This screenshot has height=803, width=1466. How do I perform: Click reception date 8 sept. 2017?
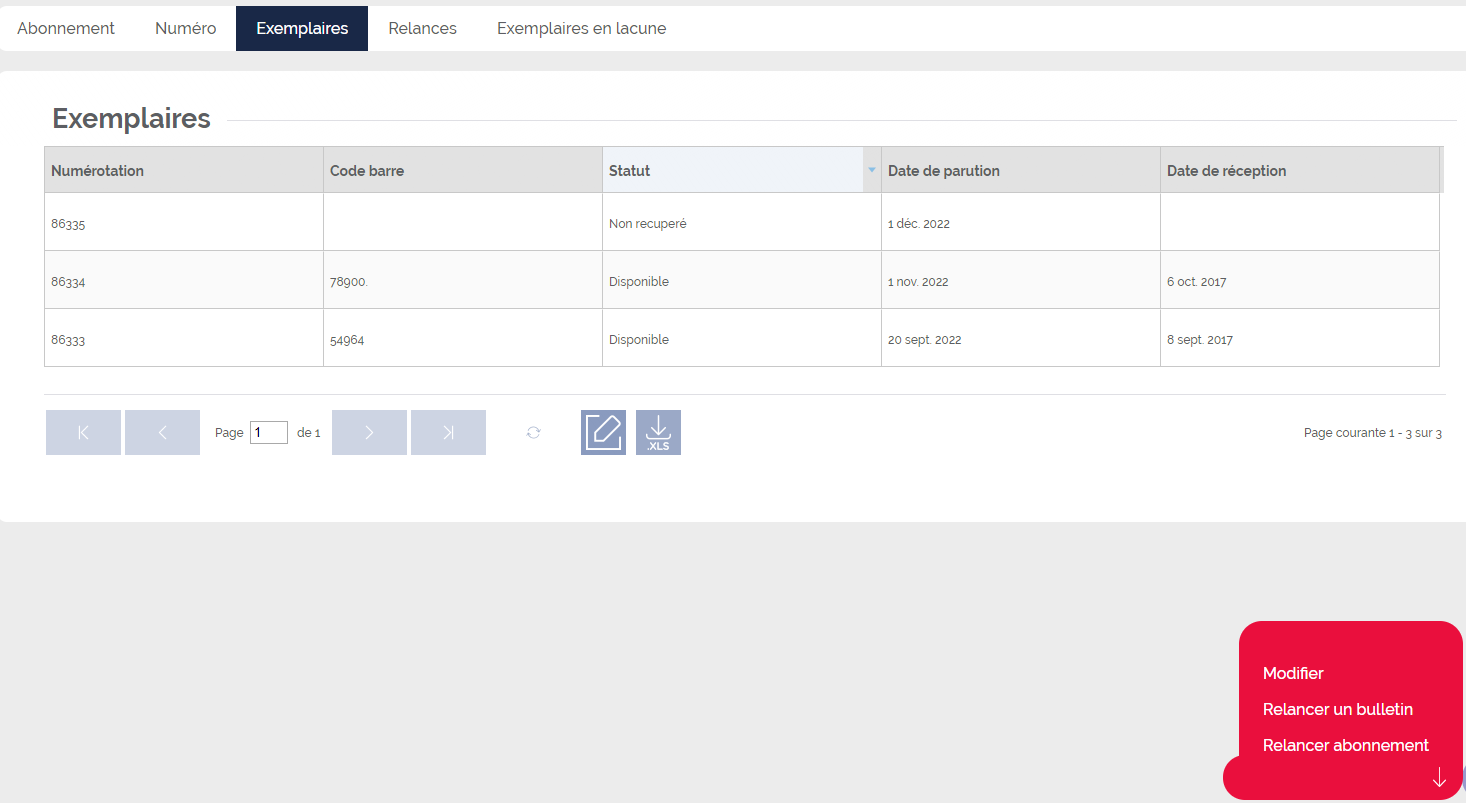click(1299, 339)
